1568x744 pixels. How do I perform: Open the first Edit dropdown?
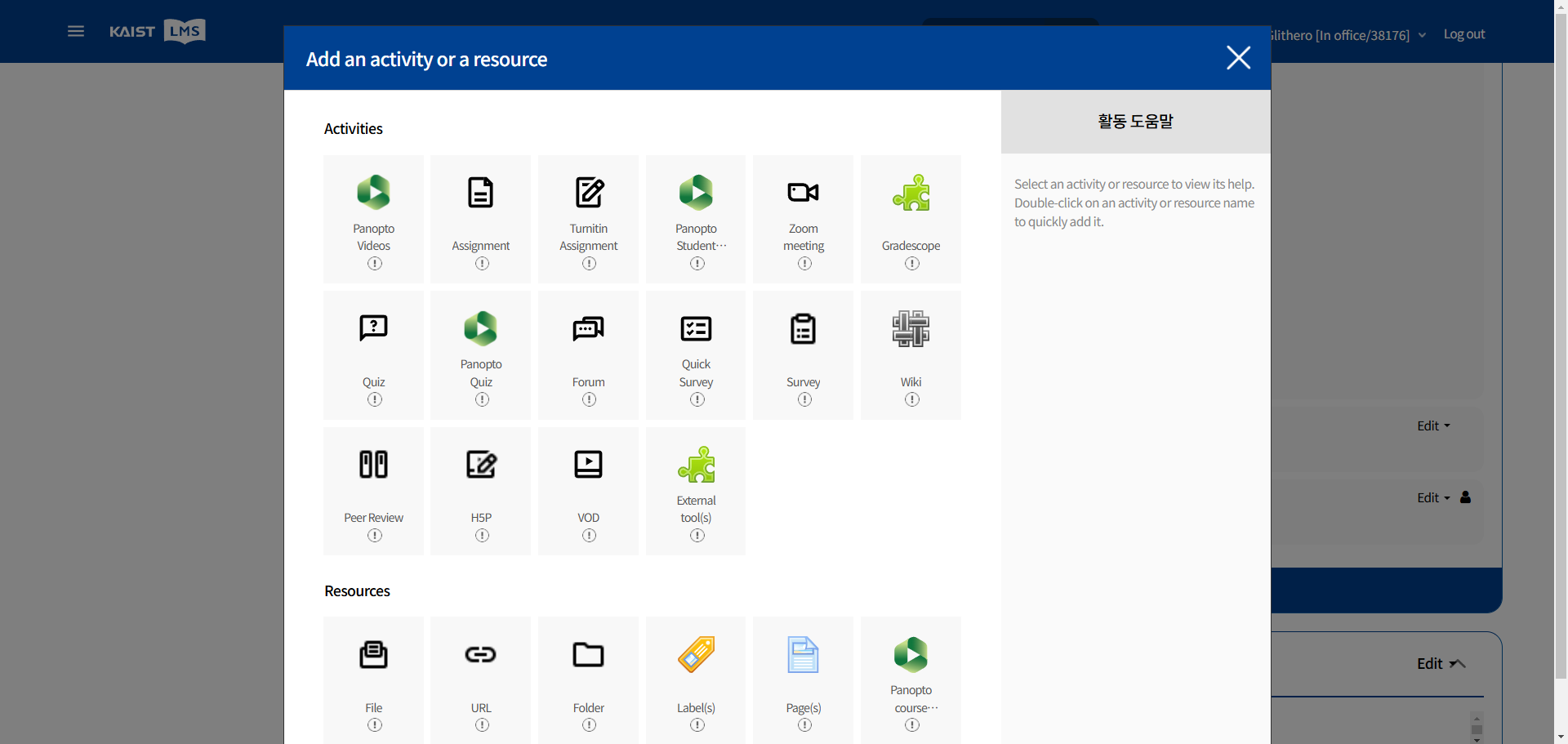[1434, 425]
